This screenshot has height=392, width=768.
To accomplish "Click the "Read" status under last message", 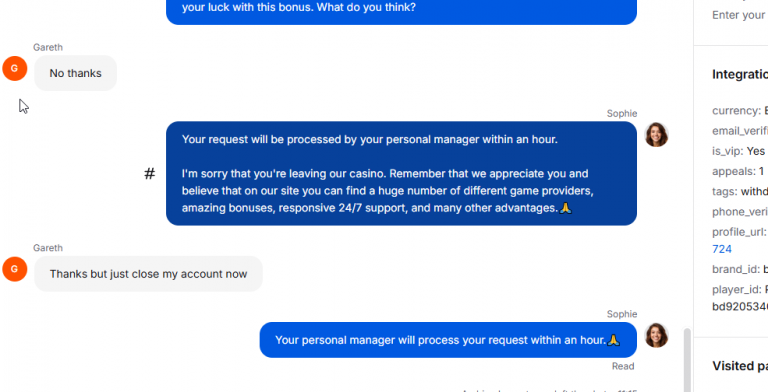I will click(623, 366).
